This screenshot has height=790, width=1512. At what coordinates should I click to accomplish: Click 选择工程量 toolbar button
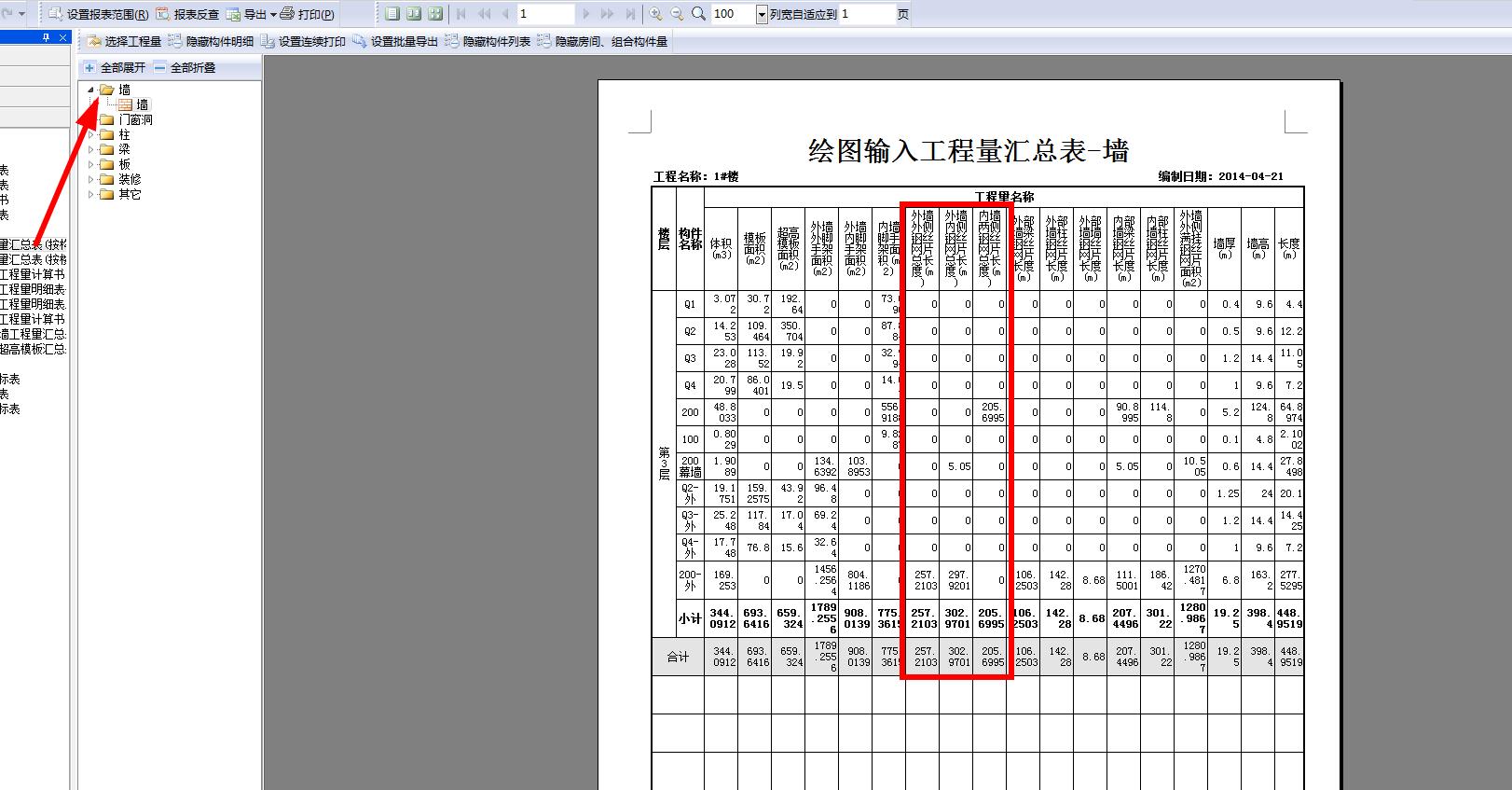tap(124, 41)
